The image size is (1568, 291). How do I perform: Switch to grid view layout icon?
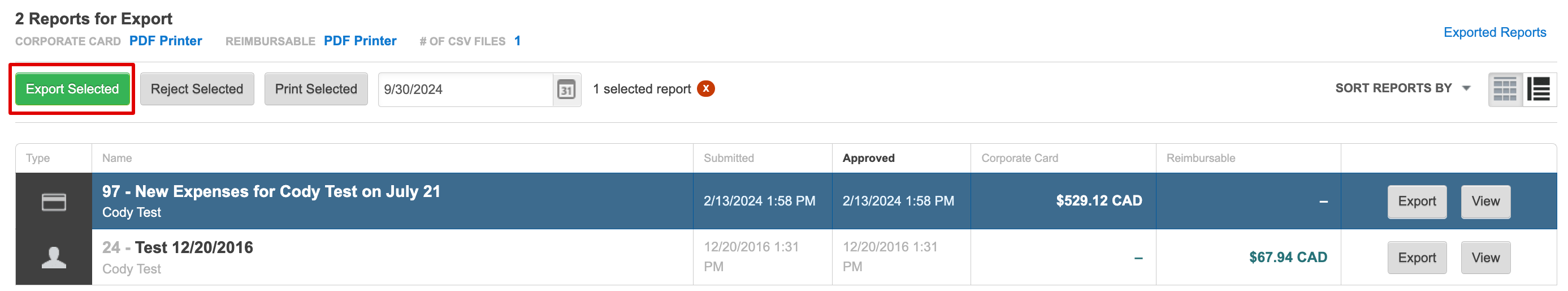point(1505,89)
